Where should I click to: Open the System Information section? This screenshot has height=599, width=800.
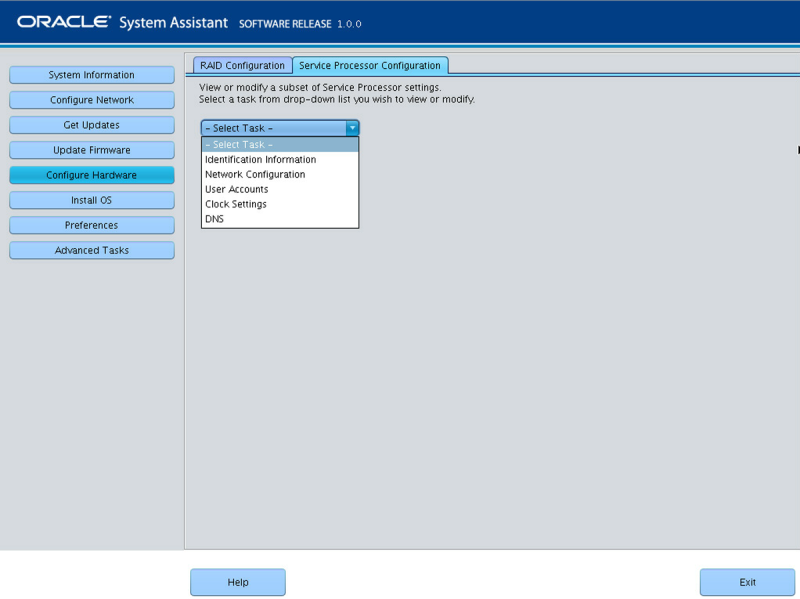[x=92, y=75]
